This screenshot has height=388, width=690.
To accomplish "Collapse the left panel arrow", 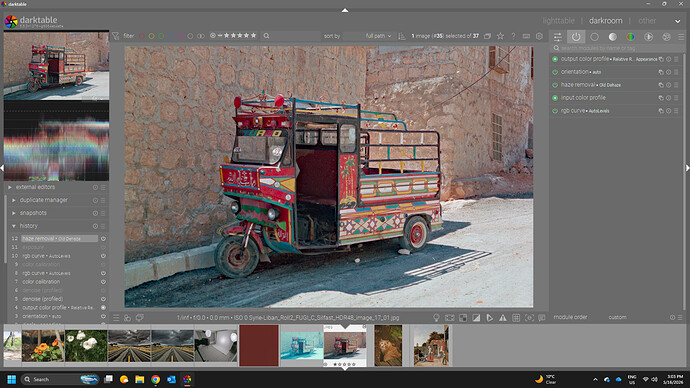I will pos(2,168).
